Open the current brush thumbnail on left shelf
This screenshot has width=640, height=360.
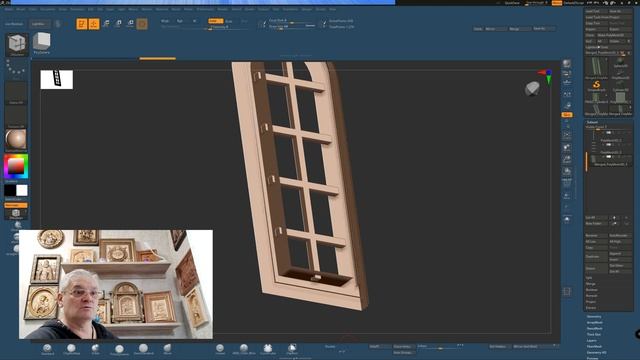click(x=17, y=44)
